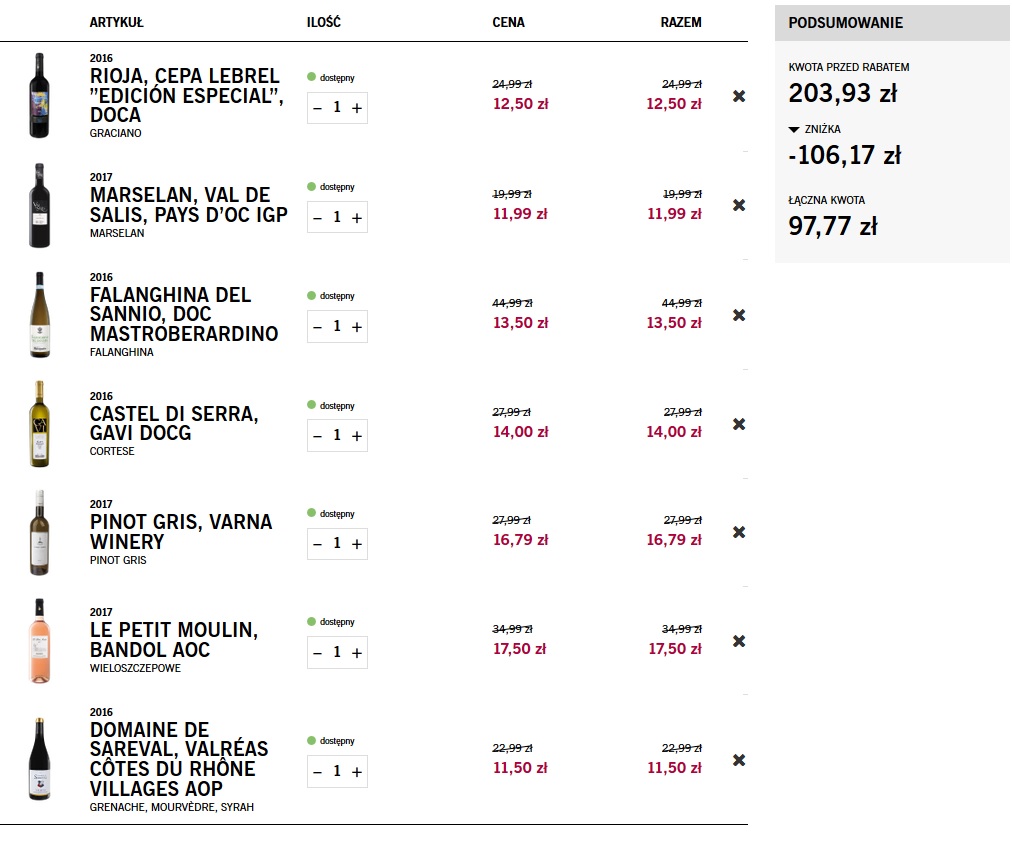Increase quantity of Rioja Cepa Lebrel
Image resolution: width=1012 pixels, height=841 pixels.
[x=357, y=108]
